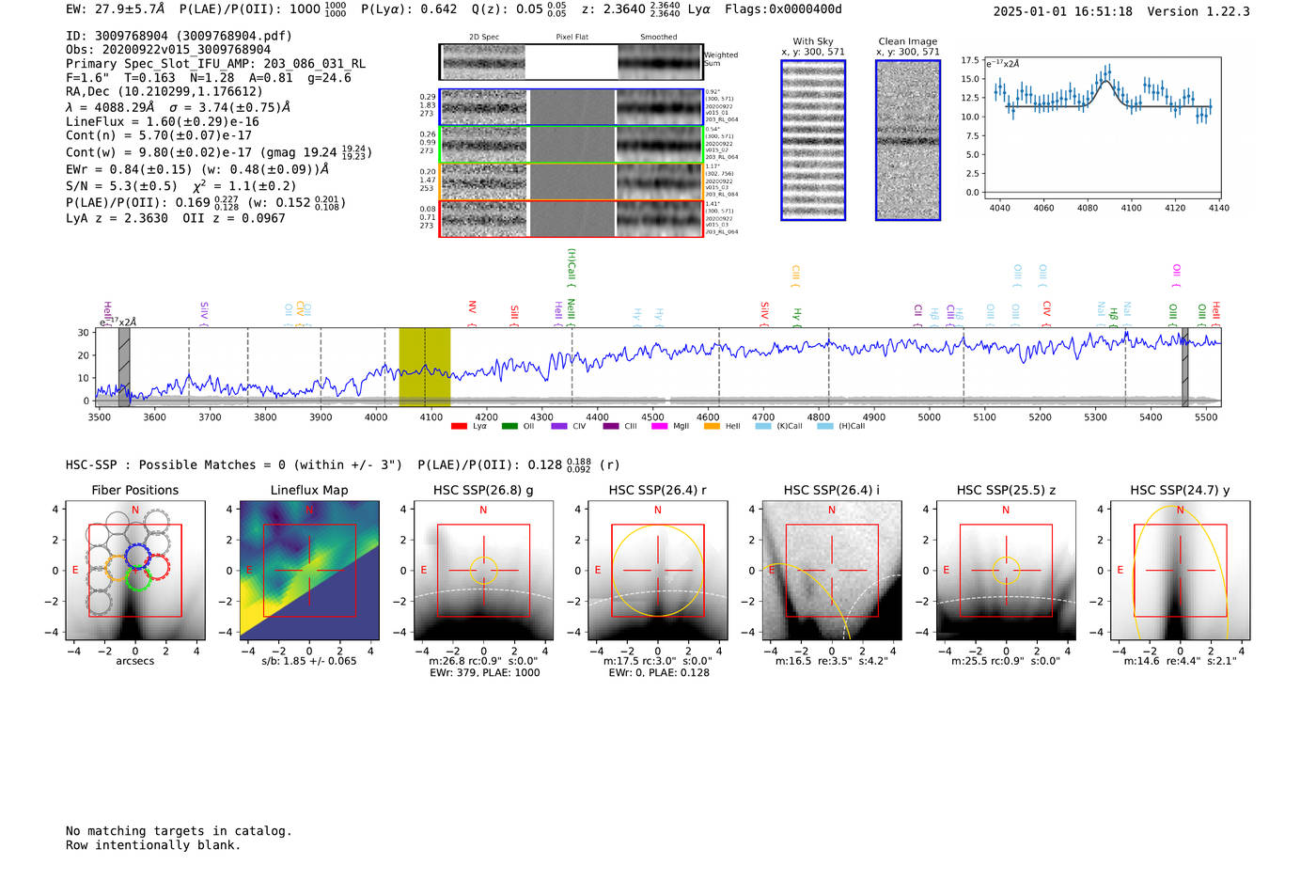This screenshot has width=1316, height=896.
Task: Open the HSC SSP(25.5) z cutout
Action: (x=1006, y=571)
